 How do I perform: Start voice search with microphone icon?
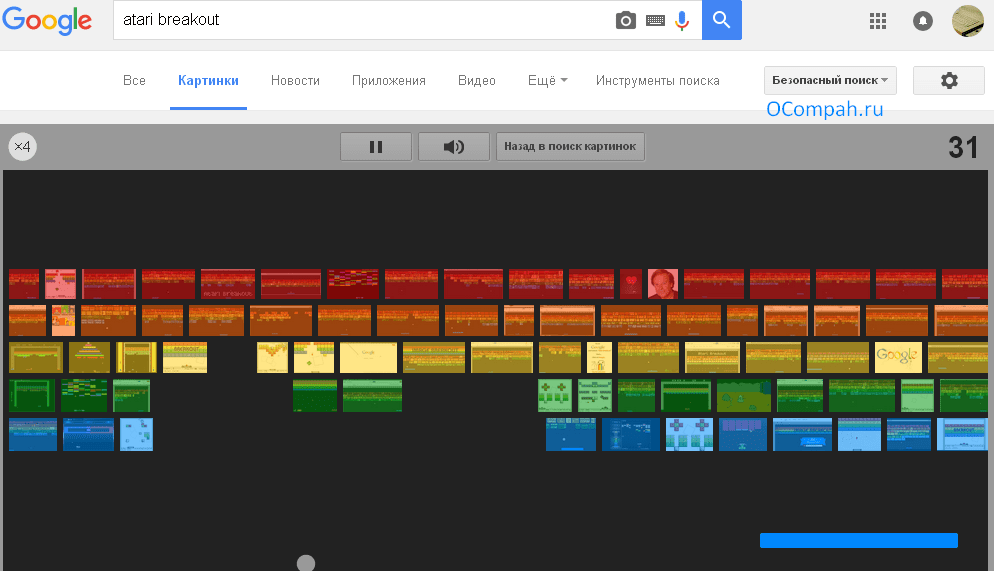[682, 20]
